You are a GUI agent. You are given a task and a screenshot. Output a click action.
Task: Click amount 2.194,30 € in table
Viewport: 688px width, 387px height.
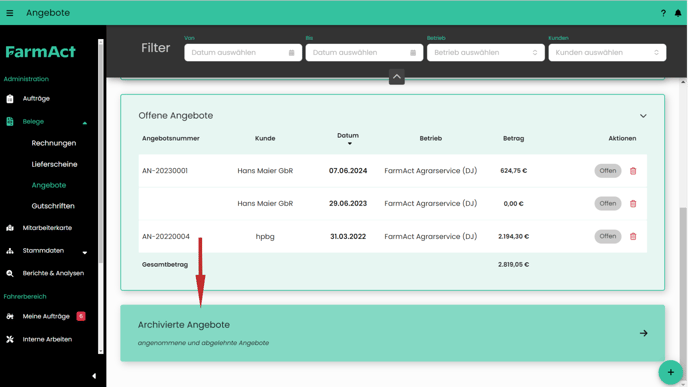tap(513, 236)
